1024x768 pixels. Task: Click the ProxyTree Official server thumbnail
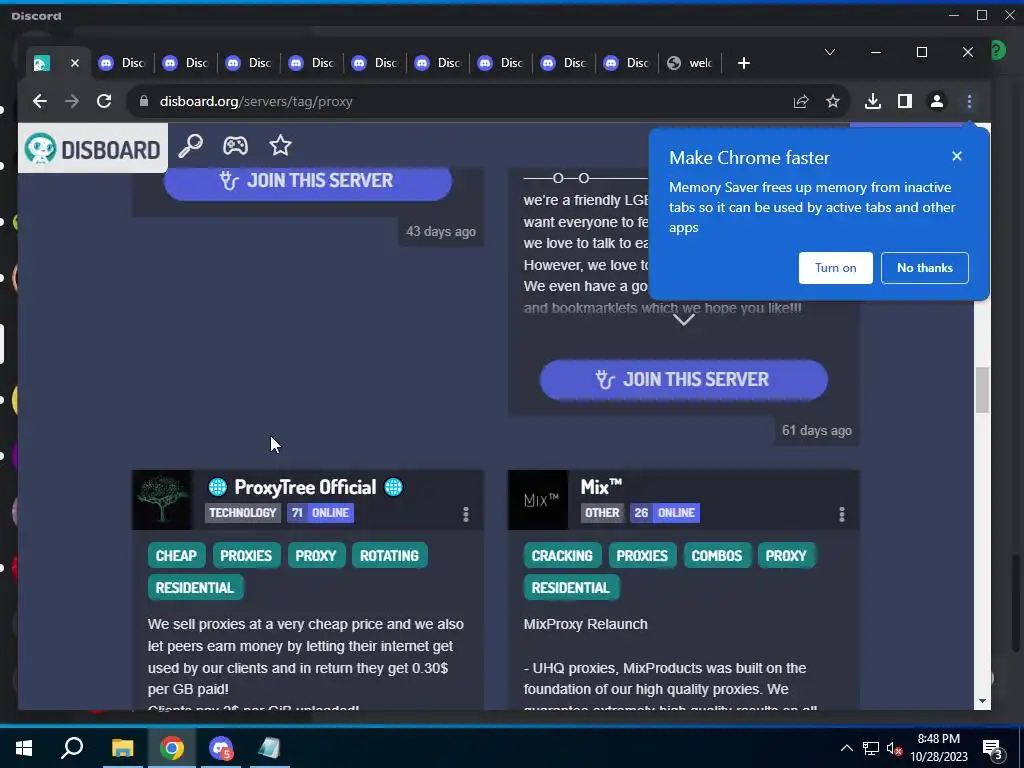[x=162, y=500]
